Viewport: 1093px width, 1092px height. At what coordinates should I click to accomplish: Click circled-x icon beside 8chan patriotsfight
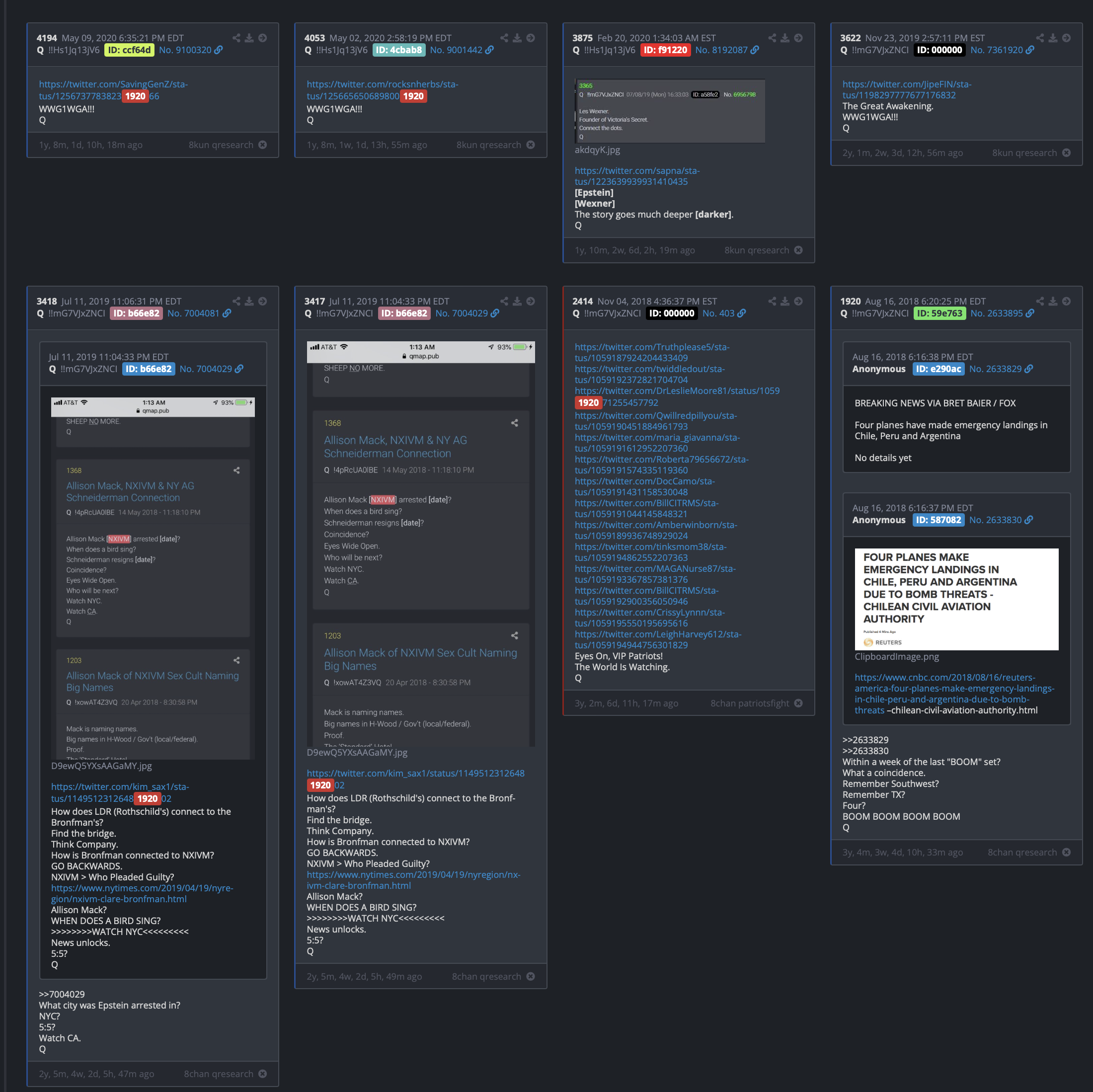pos(798,702)
